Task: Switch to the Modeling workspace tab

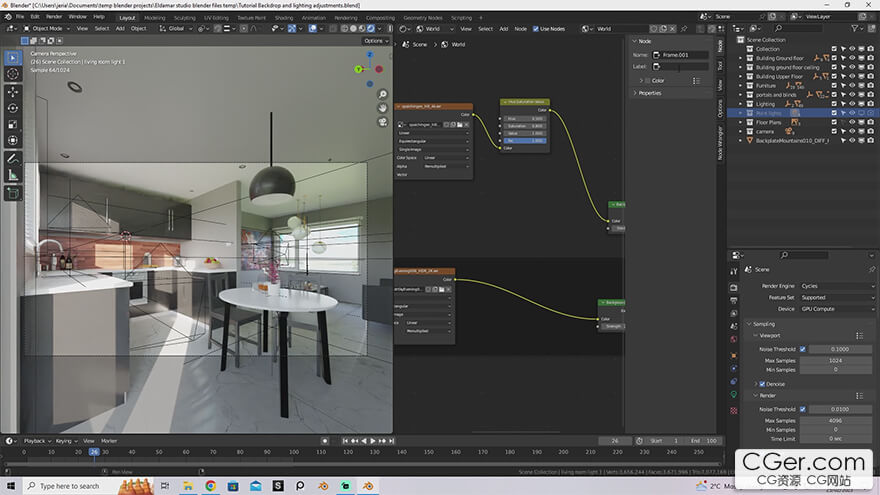Action: coord(154,18)
